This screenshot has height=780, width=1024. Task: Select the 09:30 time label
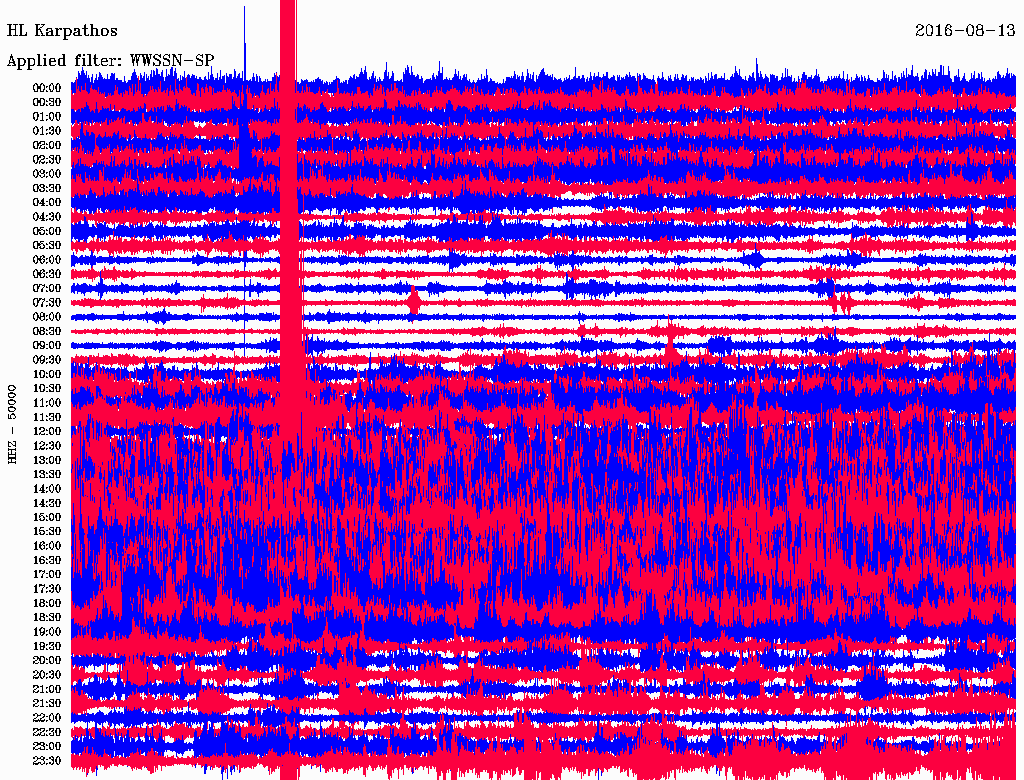point(47,360)
